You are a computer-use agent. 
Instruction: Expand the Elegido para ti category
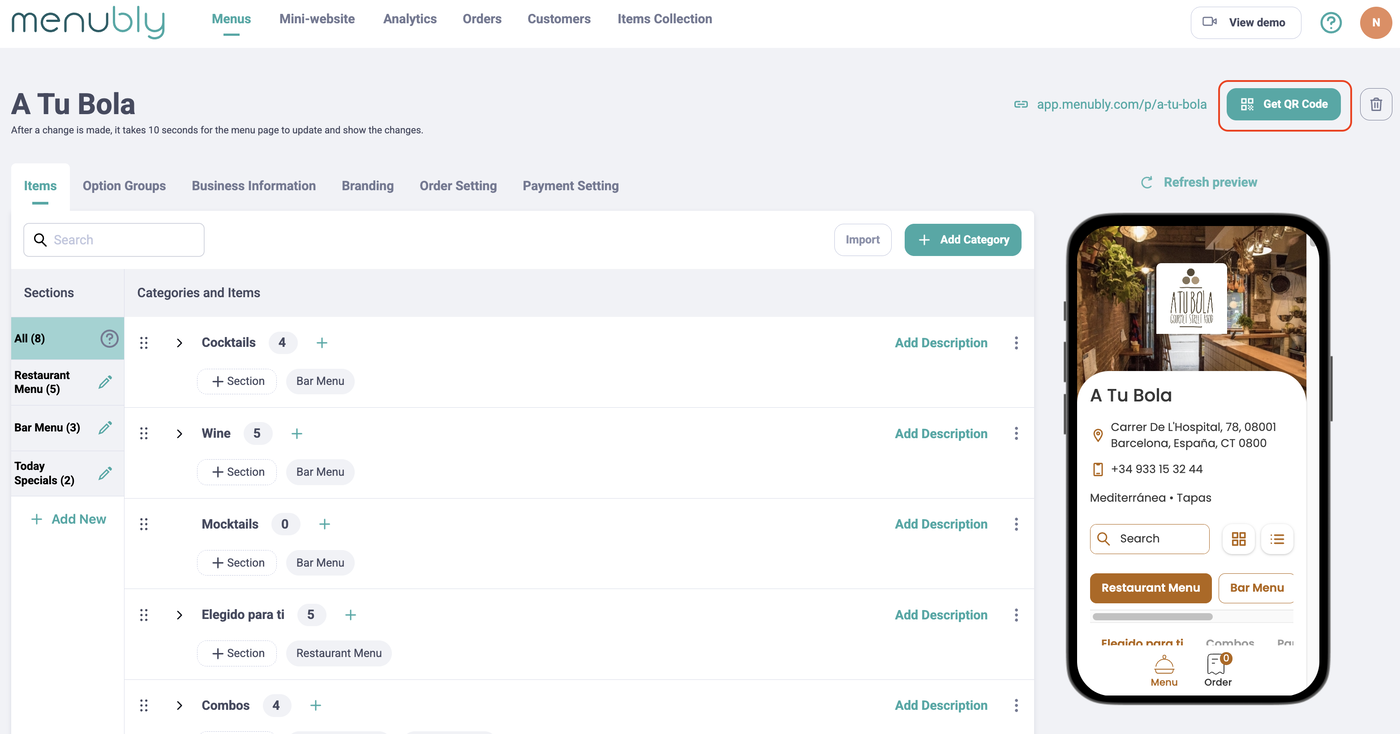point(179,615)
